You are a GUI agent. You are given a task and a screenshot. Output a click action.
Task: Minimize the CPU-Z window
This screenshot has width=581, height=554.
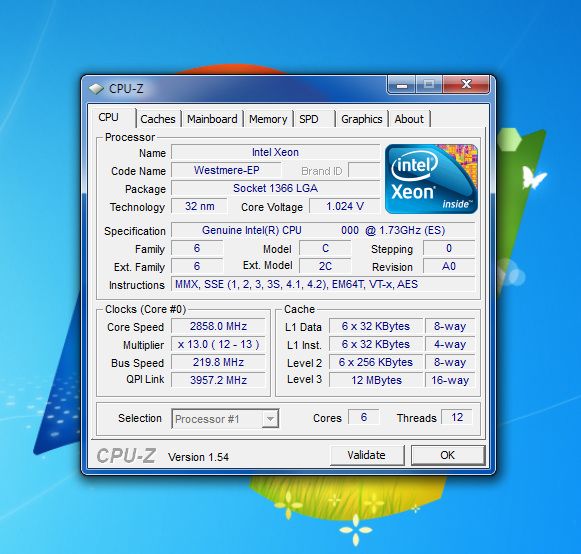402,85
